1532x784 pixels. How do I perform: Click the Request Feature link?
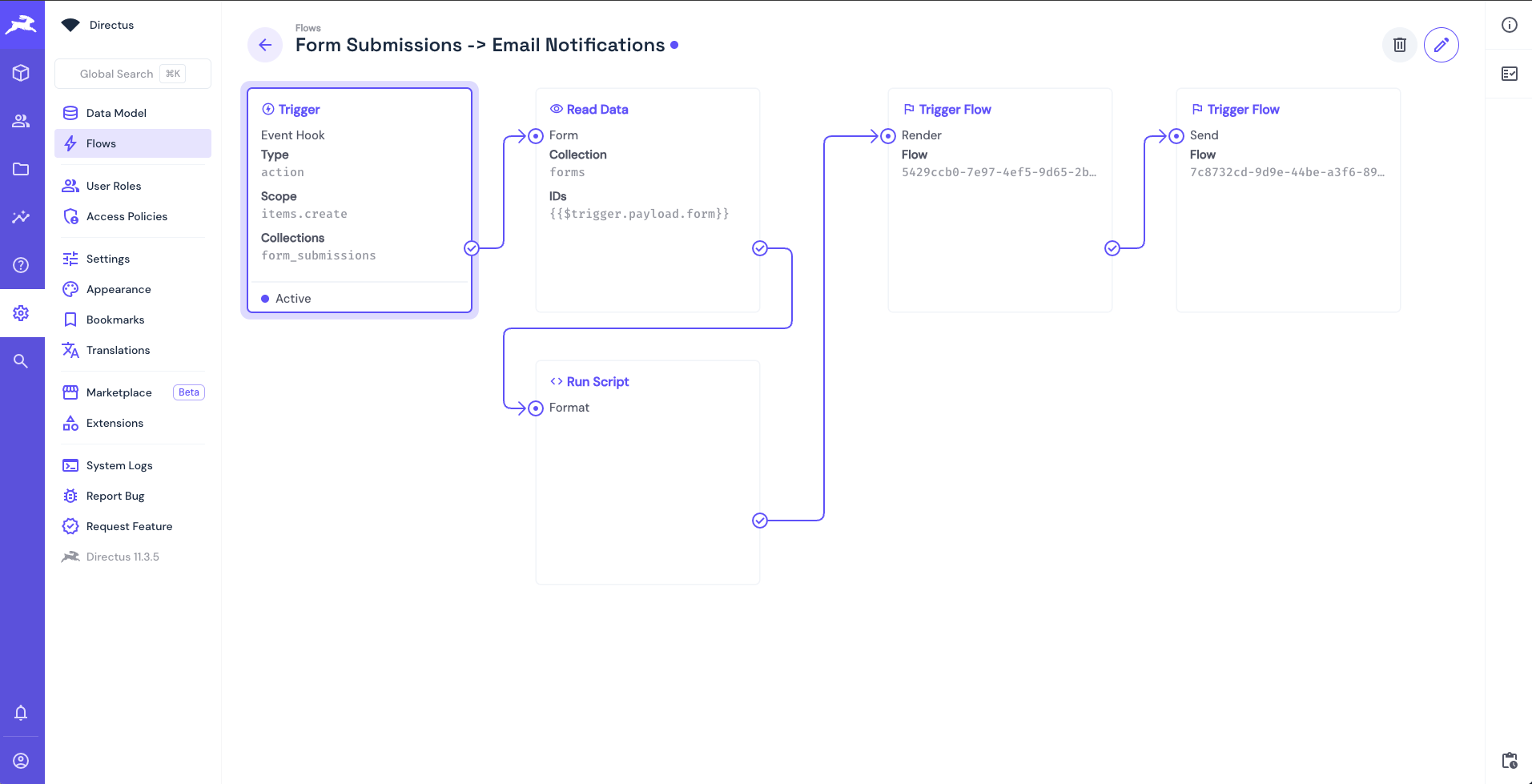point(130,526)
